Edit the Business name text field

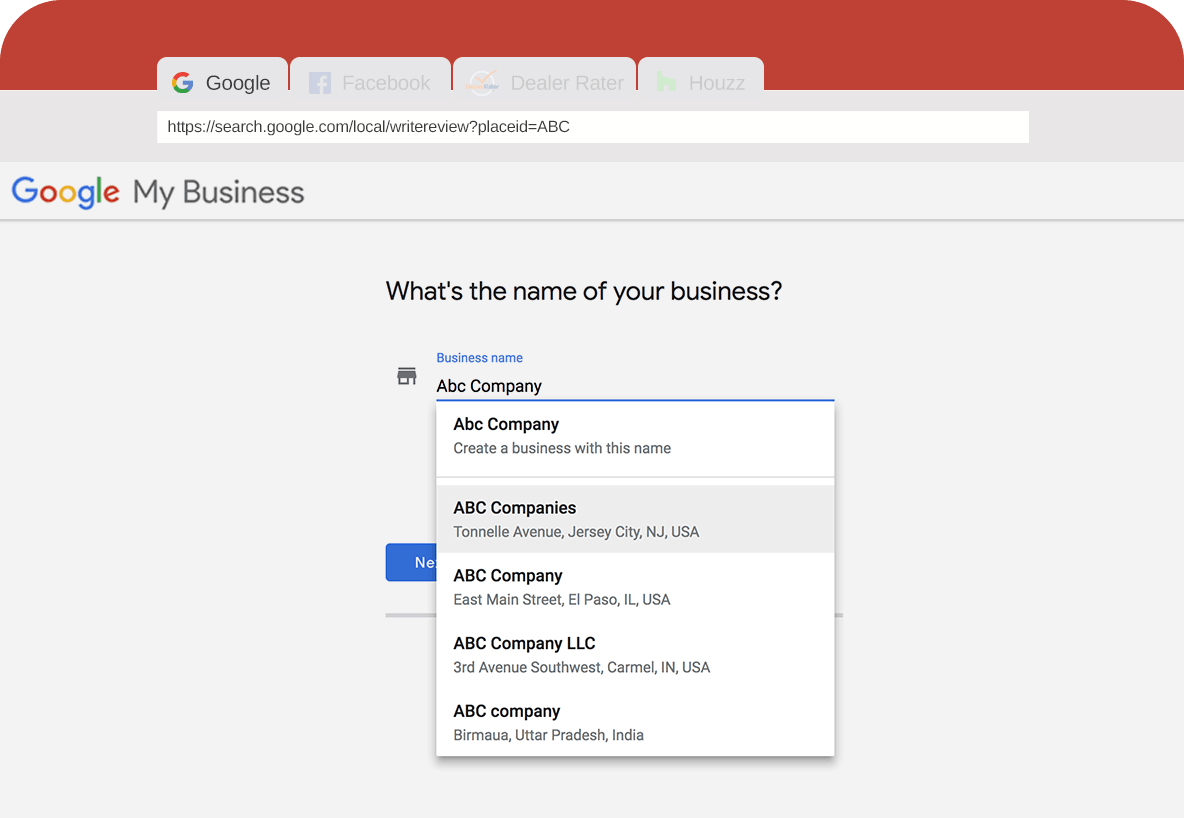(x=635, y=386)
